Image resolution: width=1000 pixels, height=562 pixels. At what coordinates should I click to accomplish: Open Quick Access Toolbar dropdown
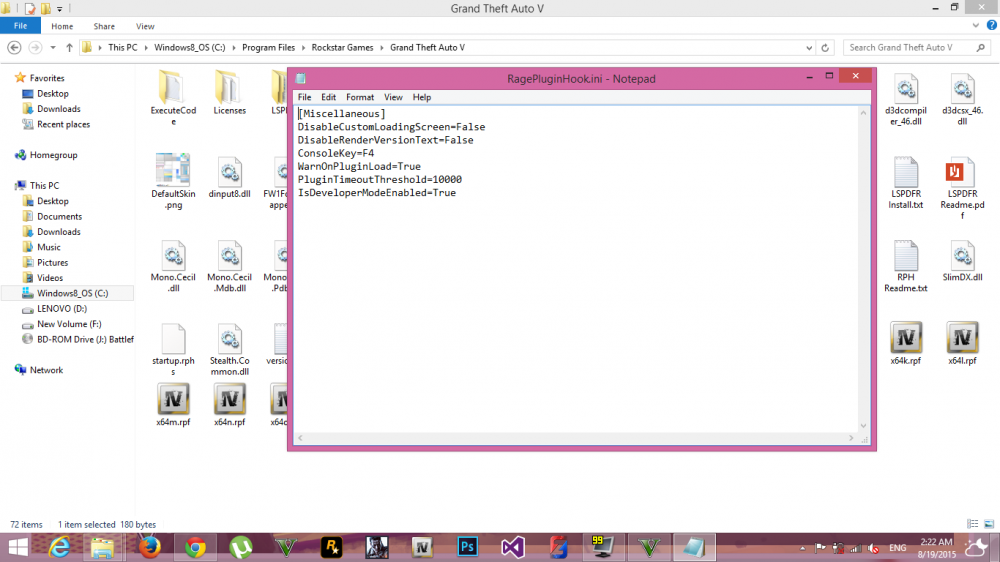[x=60, y=9]
